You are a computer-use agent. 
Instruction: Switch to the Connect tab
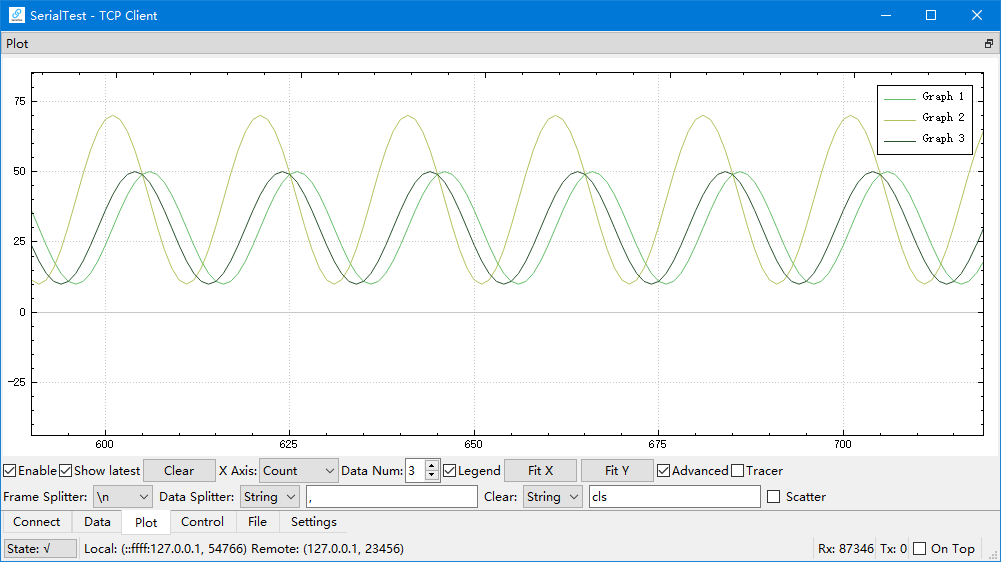(37, 522)
